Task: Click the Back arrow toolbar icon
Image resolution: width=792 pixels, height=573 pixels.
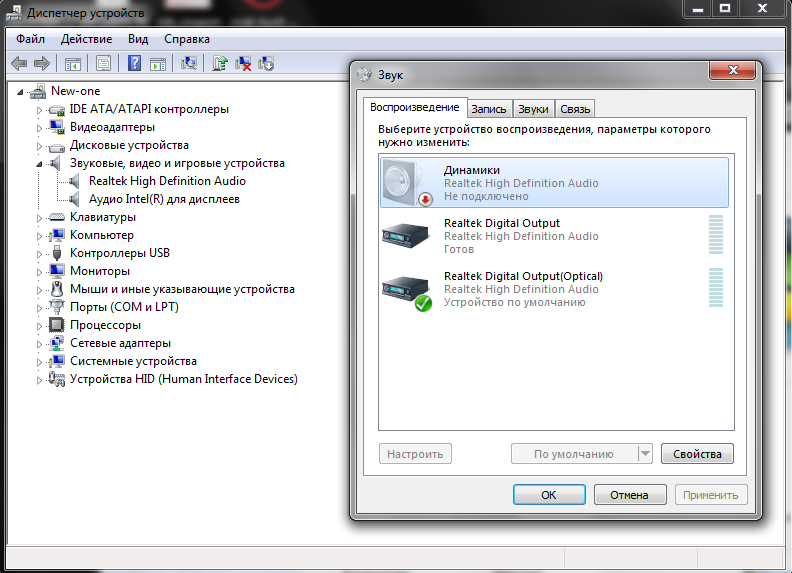Action: coord(19,64)
